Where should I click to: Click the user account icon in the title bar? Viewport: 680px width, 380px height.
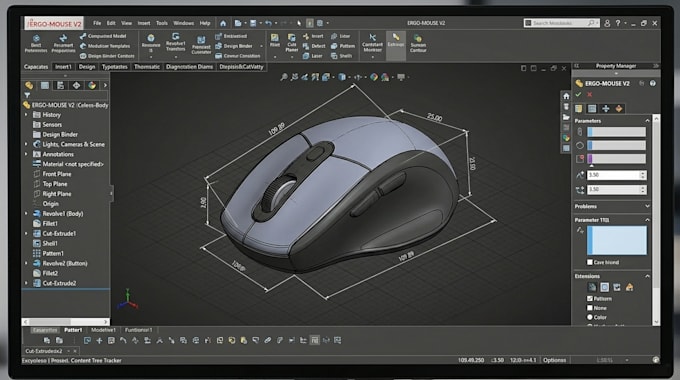point(607,23)
